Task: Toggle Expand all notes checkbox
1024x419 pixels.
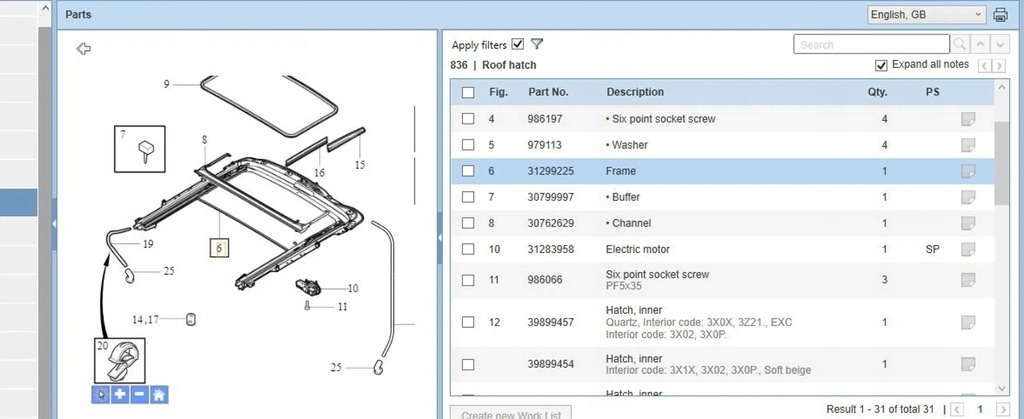Action: pos(881,65)
